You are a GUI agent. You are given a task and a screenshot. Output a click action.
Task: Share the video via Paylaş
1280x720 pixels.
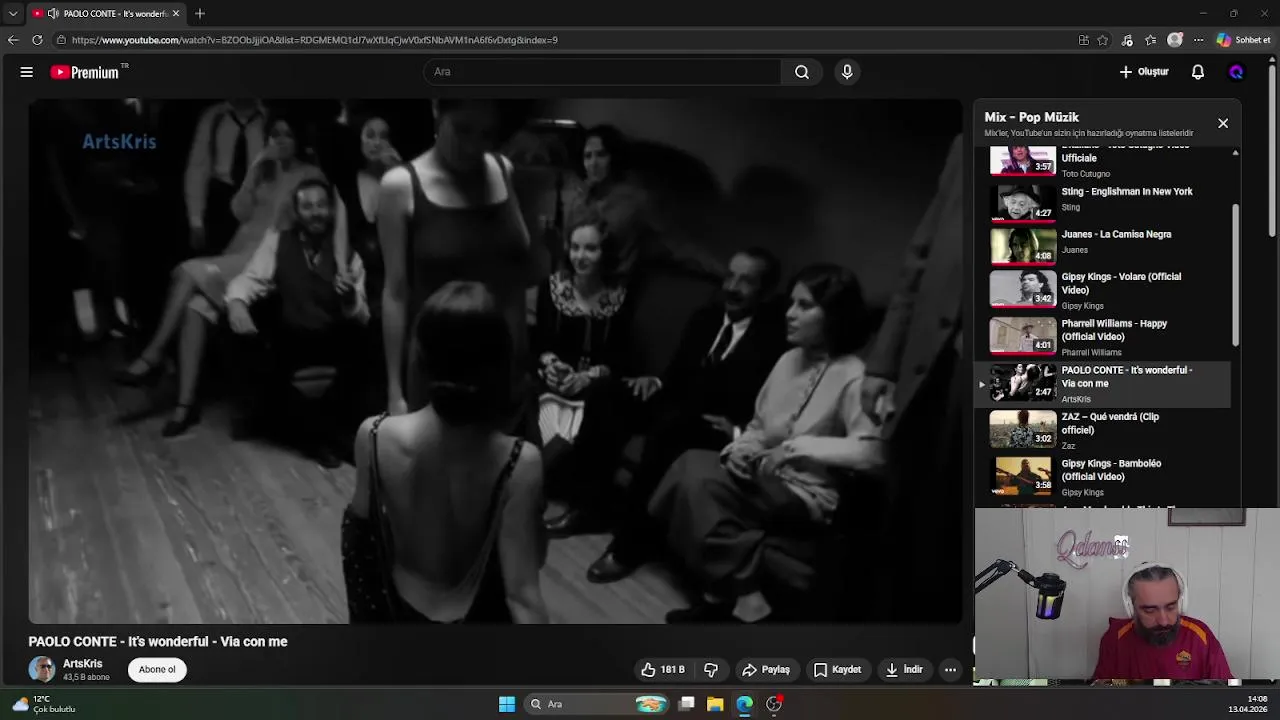click(766, 670)
